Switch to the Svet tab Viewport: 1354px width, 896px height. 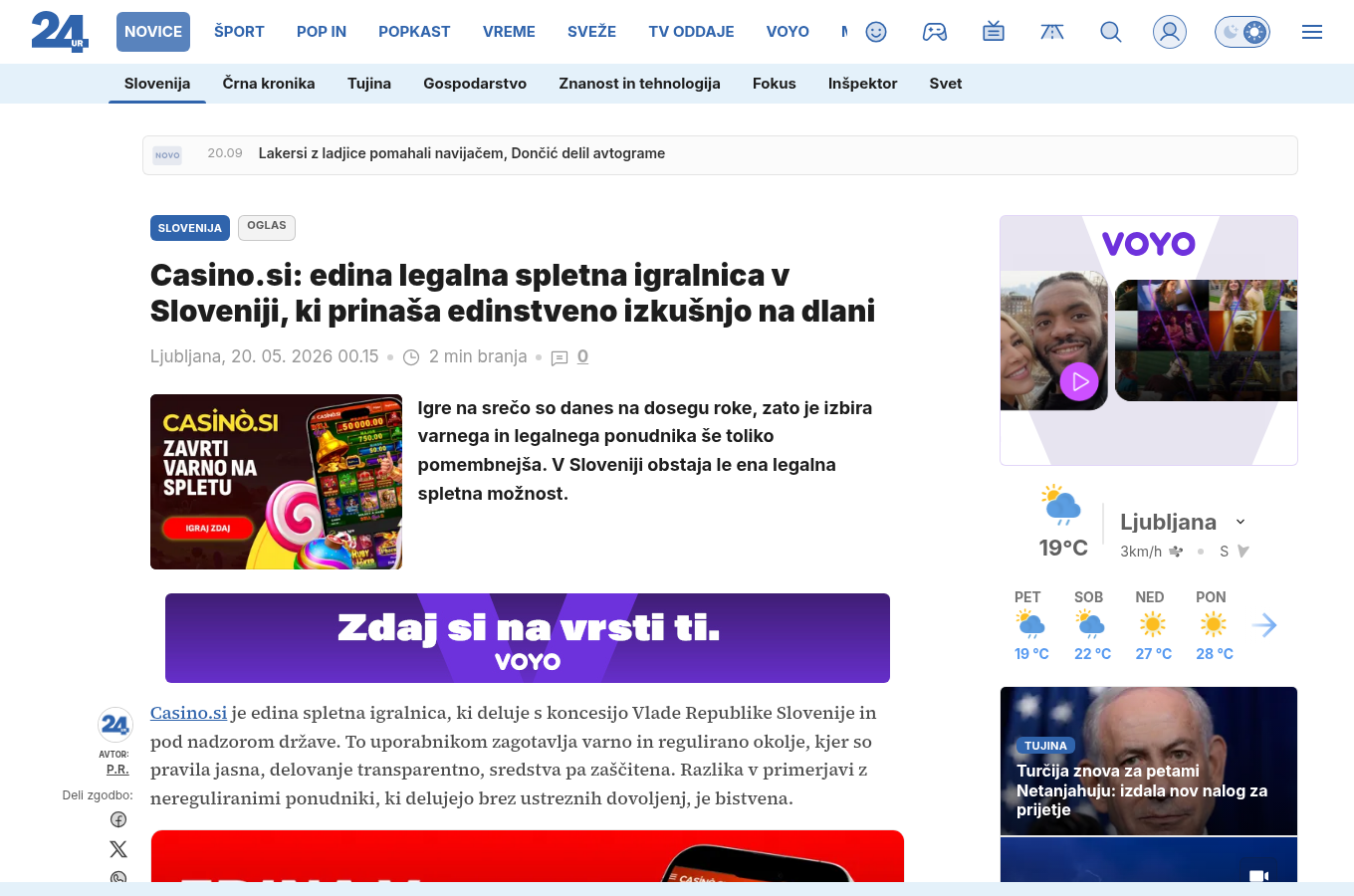[946, 84]
